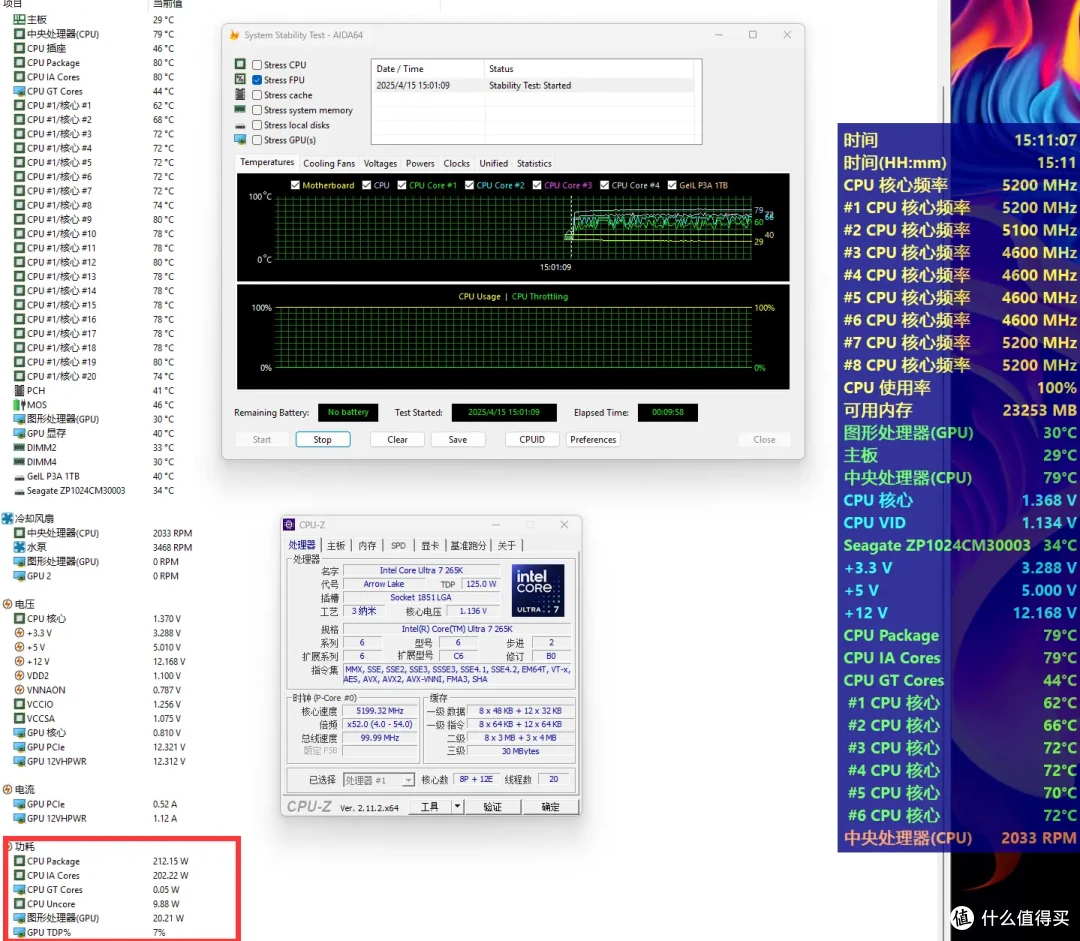Click the Stress FPU icon

pyautogui.click(x=240, y=79)
